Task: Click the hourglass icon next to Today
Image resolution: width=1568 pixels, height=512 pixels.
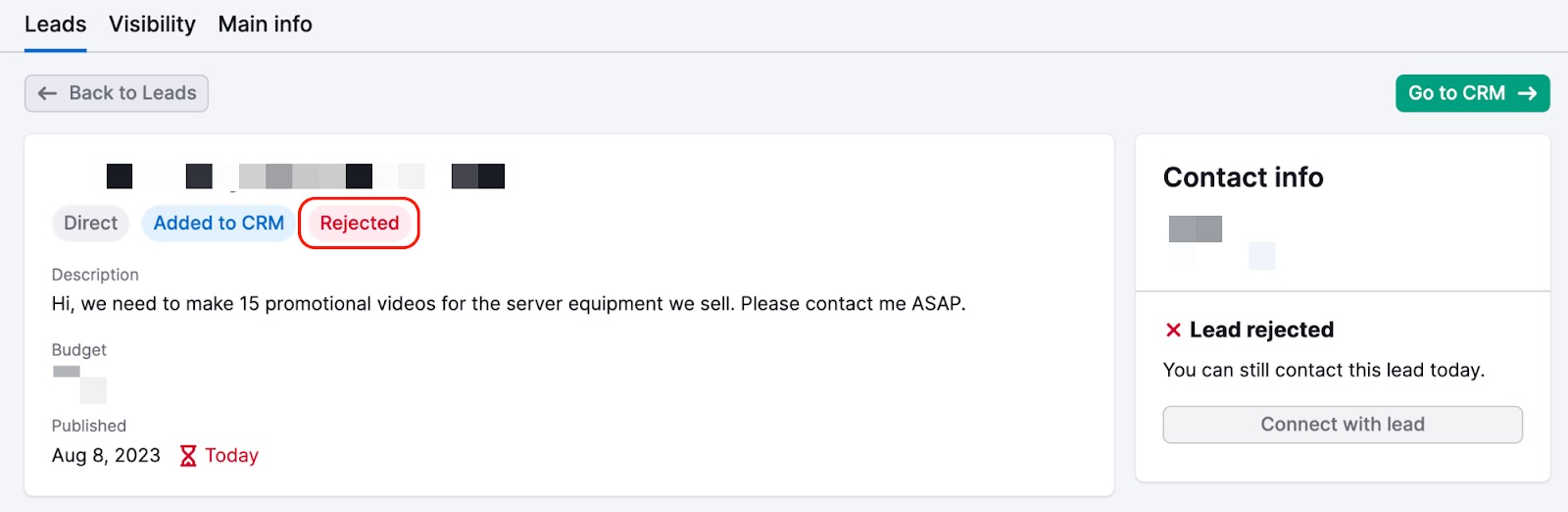Action: [188, 456]
